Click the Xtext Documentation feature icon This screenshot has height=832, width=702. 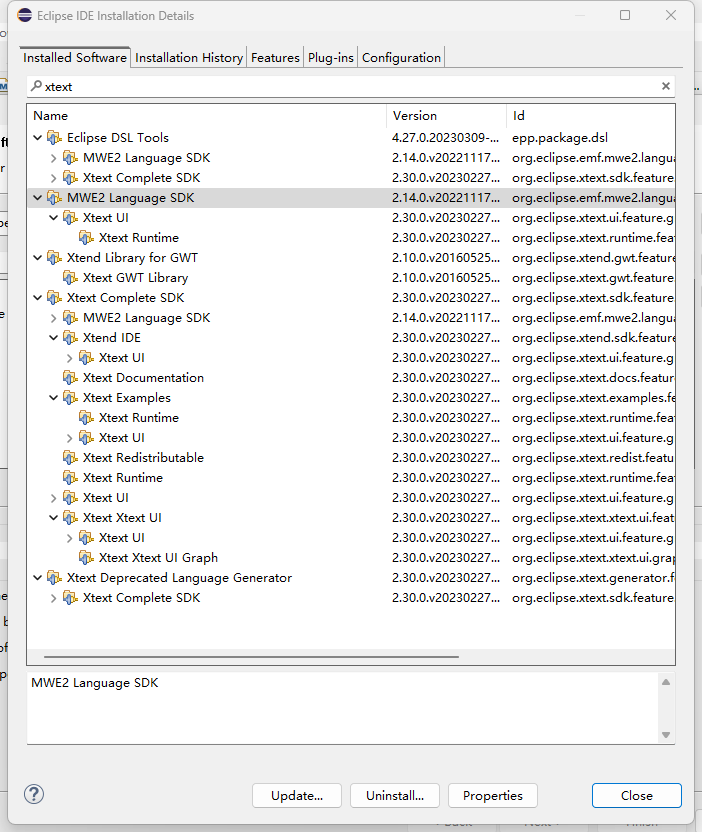[70, 378]
